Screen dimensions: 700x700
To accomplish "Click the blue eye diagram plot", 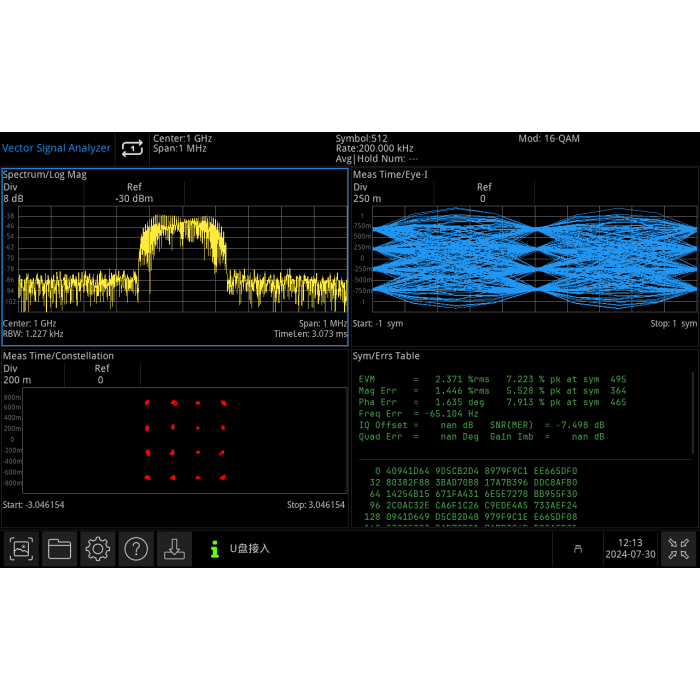I will pyautogui.click(x=535, y=259).
